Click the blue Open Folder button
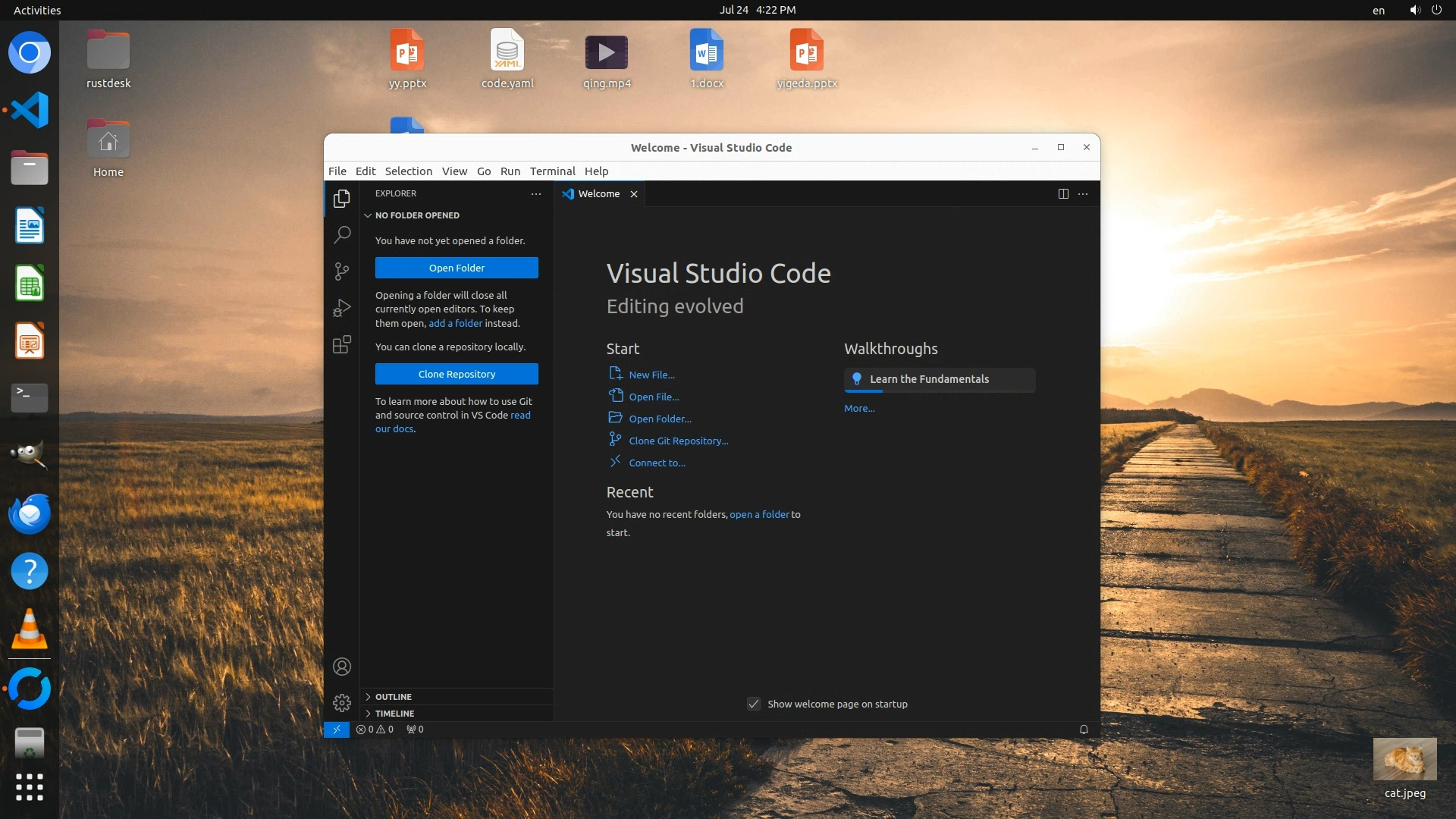This screenshot has height=819, width=1456. (457, 268)
